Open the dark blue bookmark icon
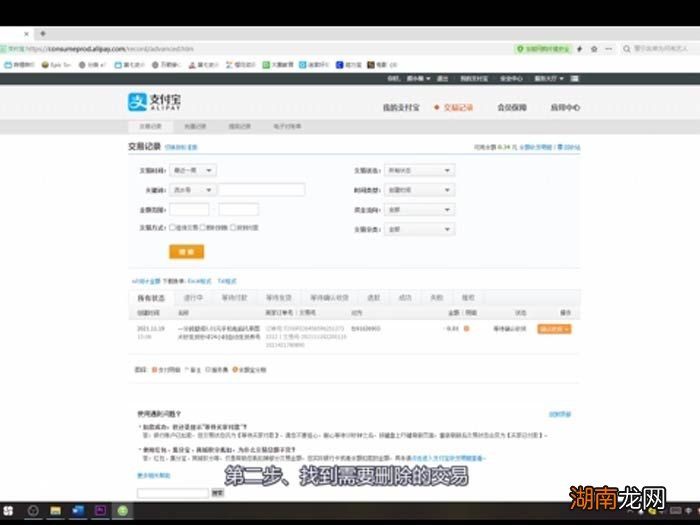This screenshot has width=700, height=525. (339, 65)
